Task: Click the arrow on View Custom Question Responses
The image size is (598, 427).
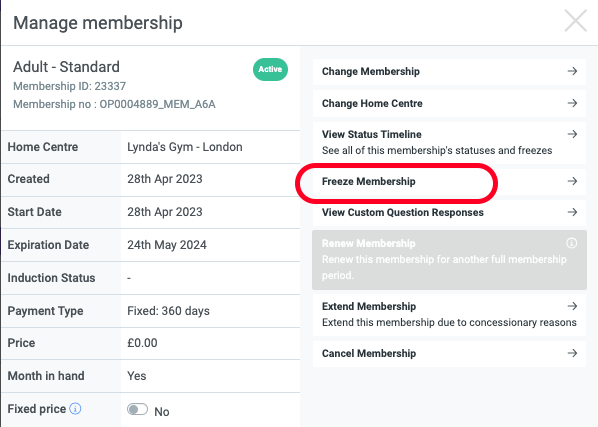Action: 572,212
